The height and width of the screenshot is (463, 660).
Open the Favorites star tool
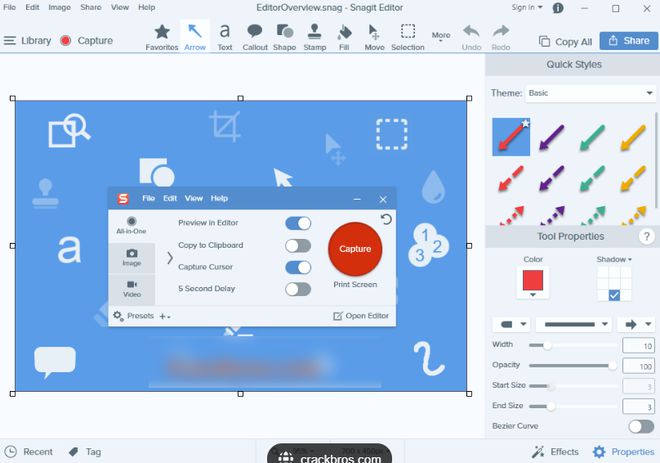coord(162,37)
